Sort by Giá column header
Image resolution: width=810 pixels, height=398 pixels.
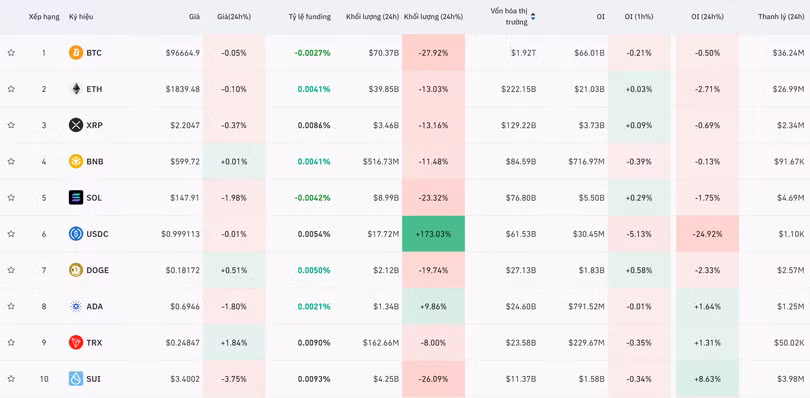point(194,17)
